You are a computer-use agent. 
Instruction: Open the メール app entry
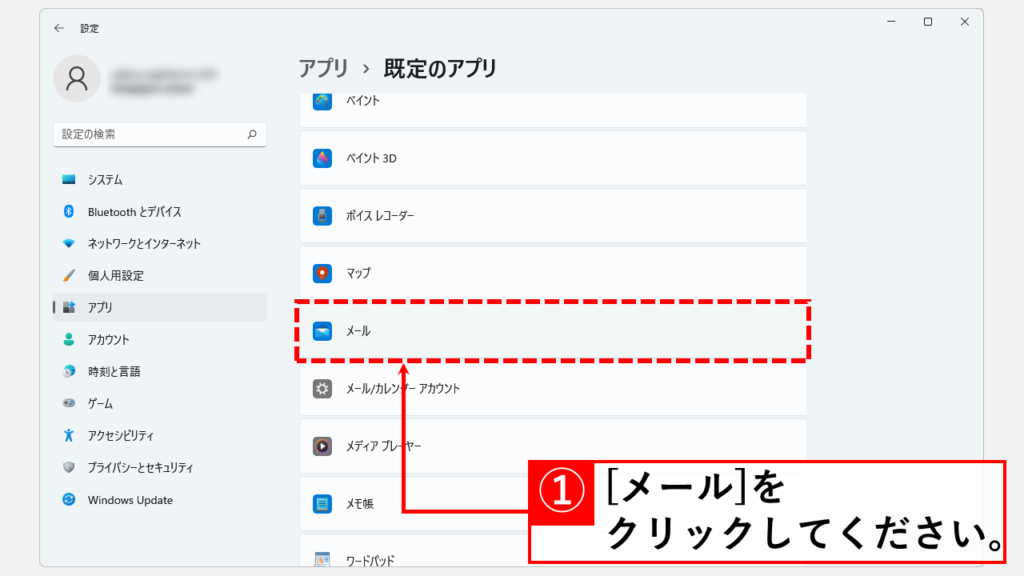pyautogui.click(x=552, y=331)
